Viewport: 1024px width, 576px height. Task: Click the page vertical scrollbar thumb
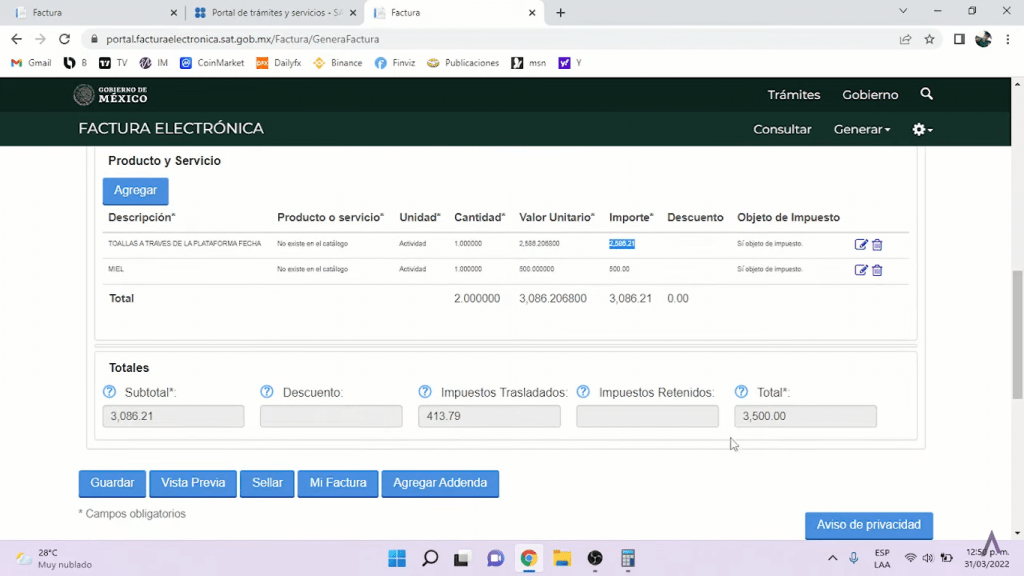1017,334
